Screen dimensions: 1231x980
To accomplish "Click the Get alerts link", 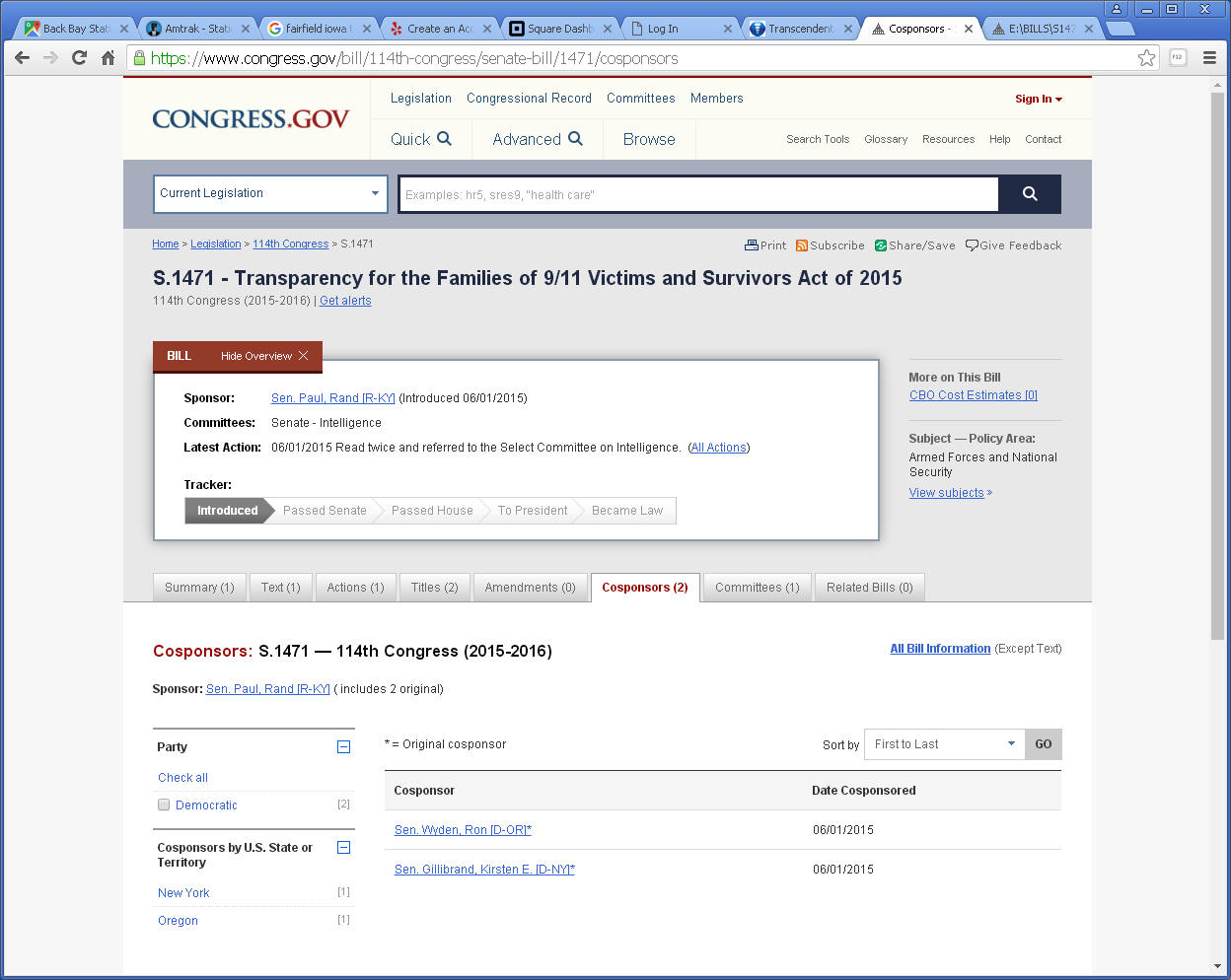I will click(345, 301).
